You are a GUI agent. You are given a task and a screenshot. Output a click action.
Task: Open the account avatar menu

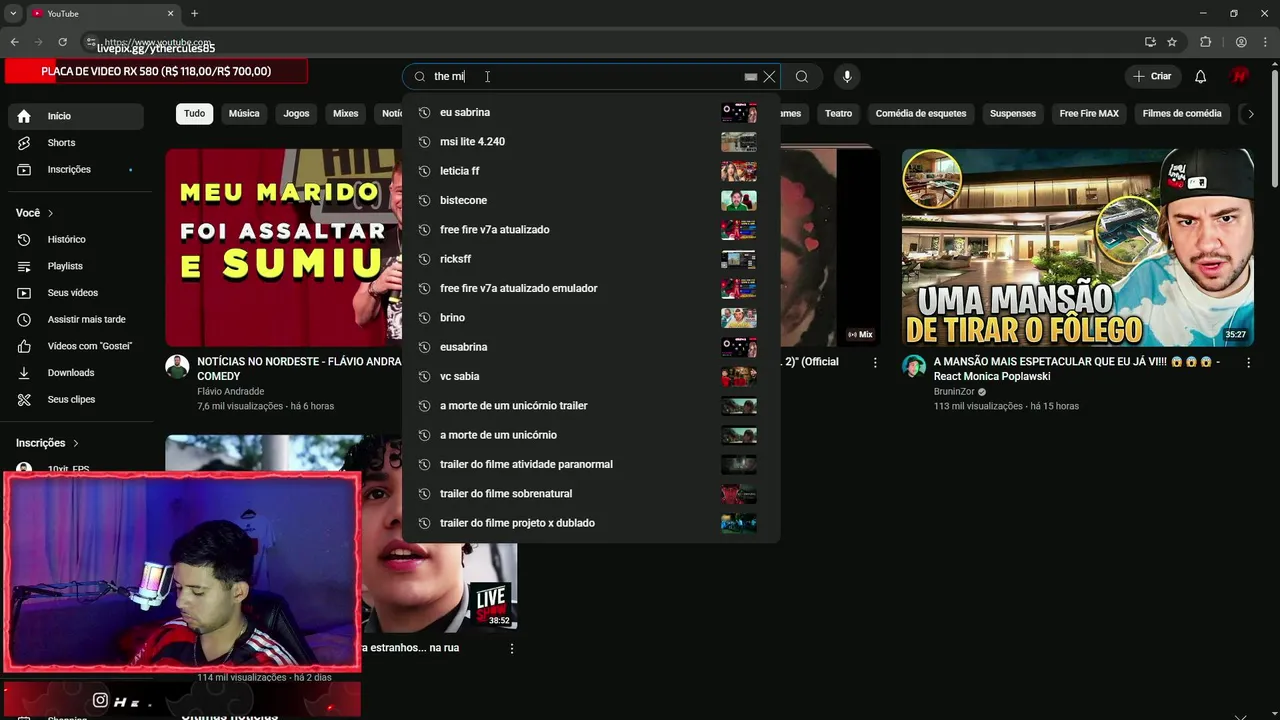tap(1240, 76)
